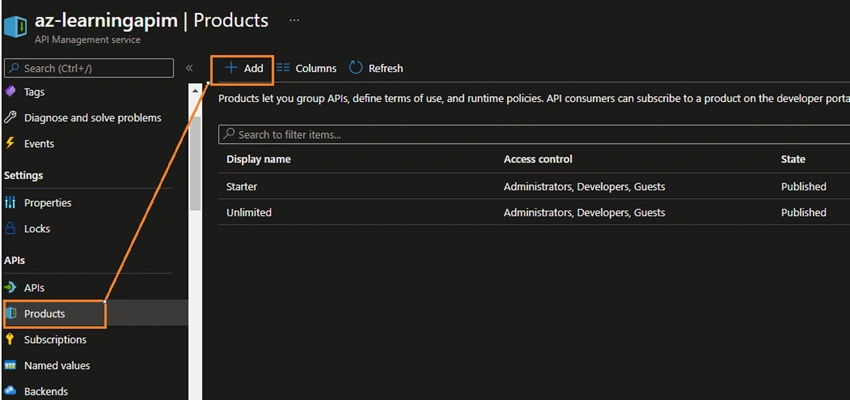Click Unlimited row's Published state

click(803, 212)
